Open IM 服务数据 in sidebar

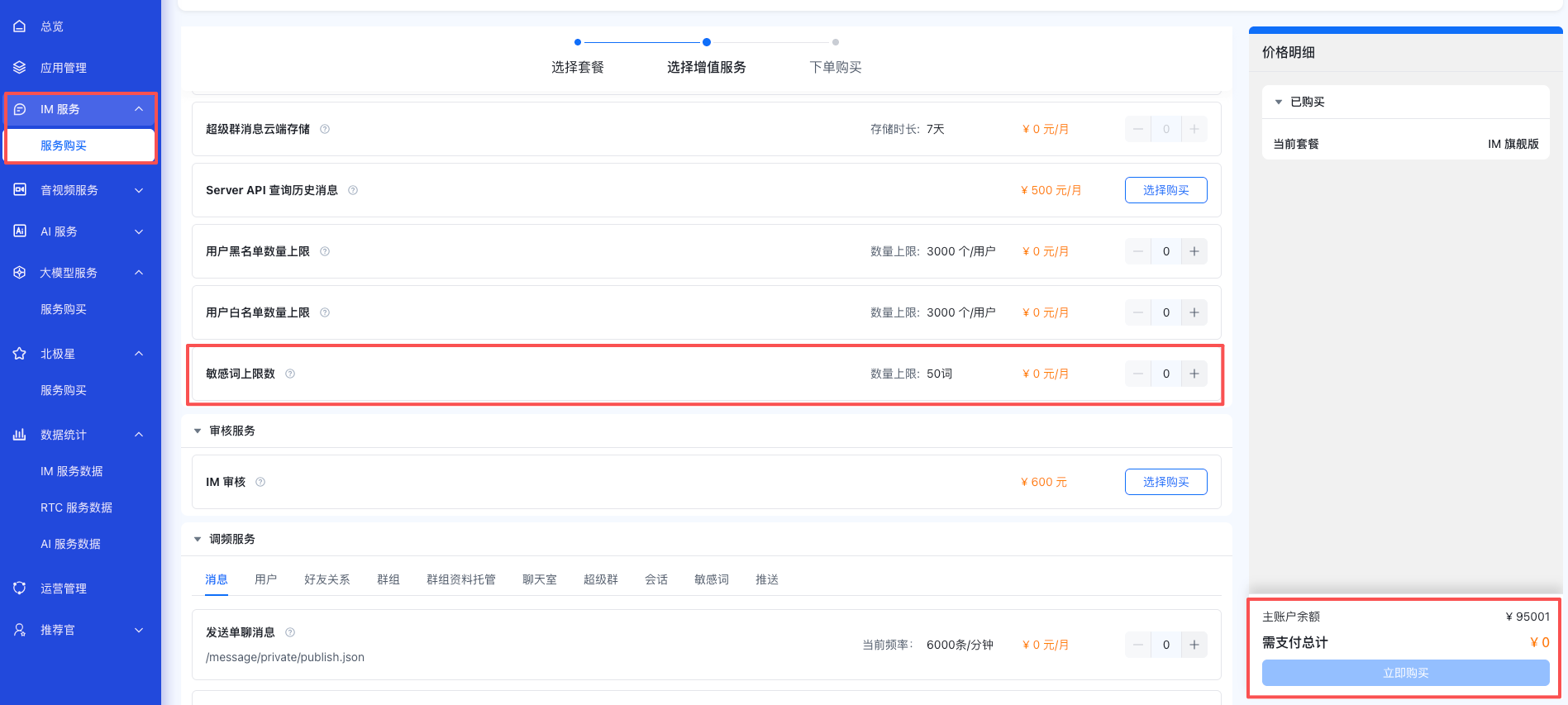coord(72,471)
